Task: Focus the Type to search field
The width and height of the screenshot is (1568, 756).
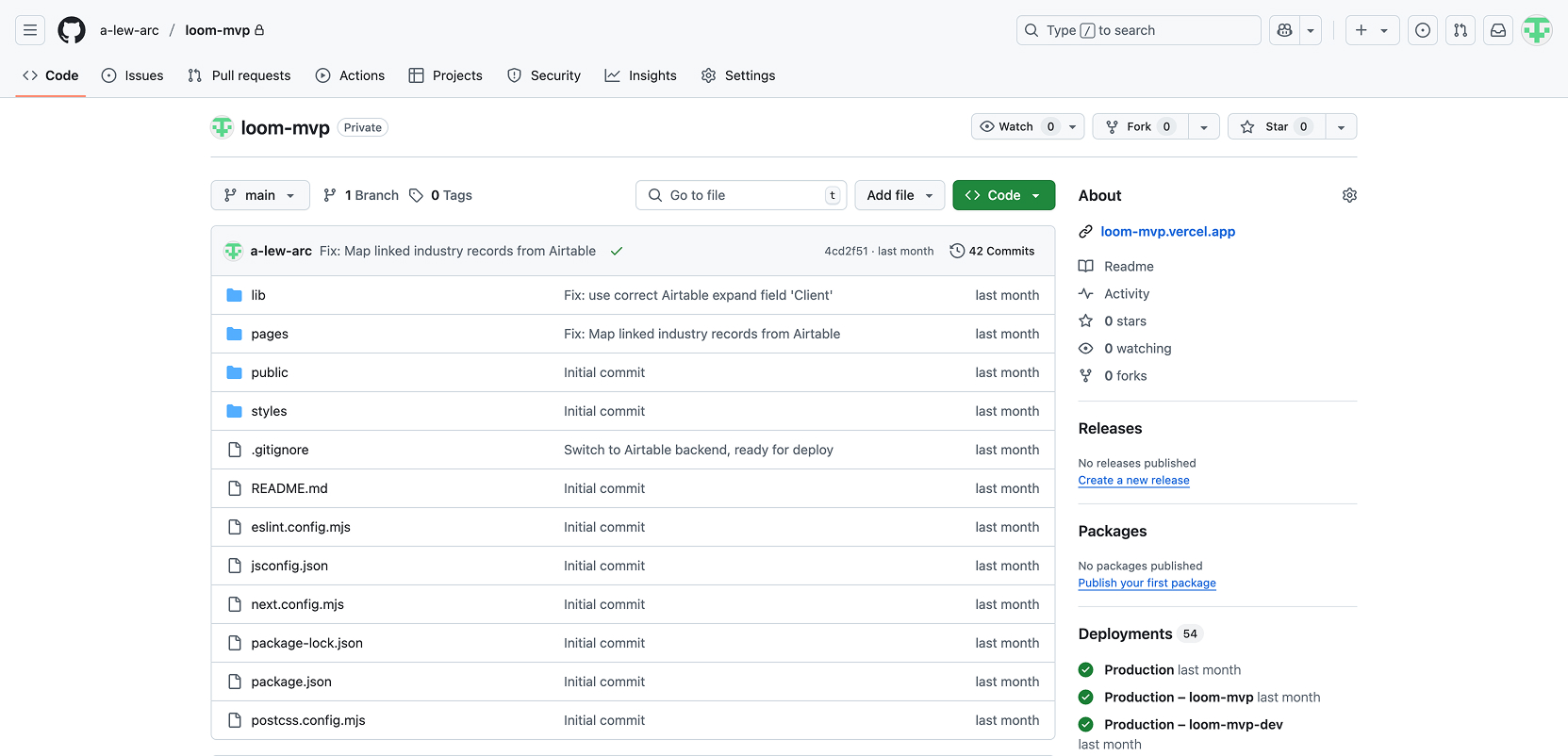Action: click(x=1138, y=30)
